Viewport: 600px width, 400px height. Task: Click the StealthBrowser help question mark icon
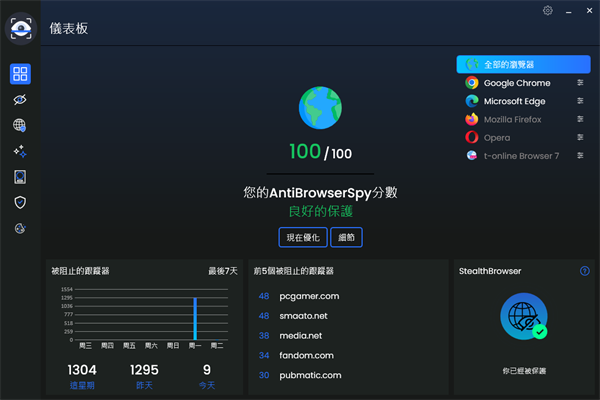585,271
